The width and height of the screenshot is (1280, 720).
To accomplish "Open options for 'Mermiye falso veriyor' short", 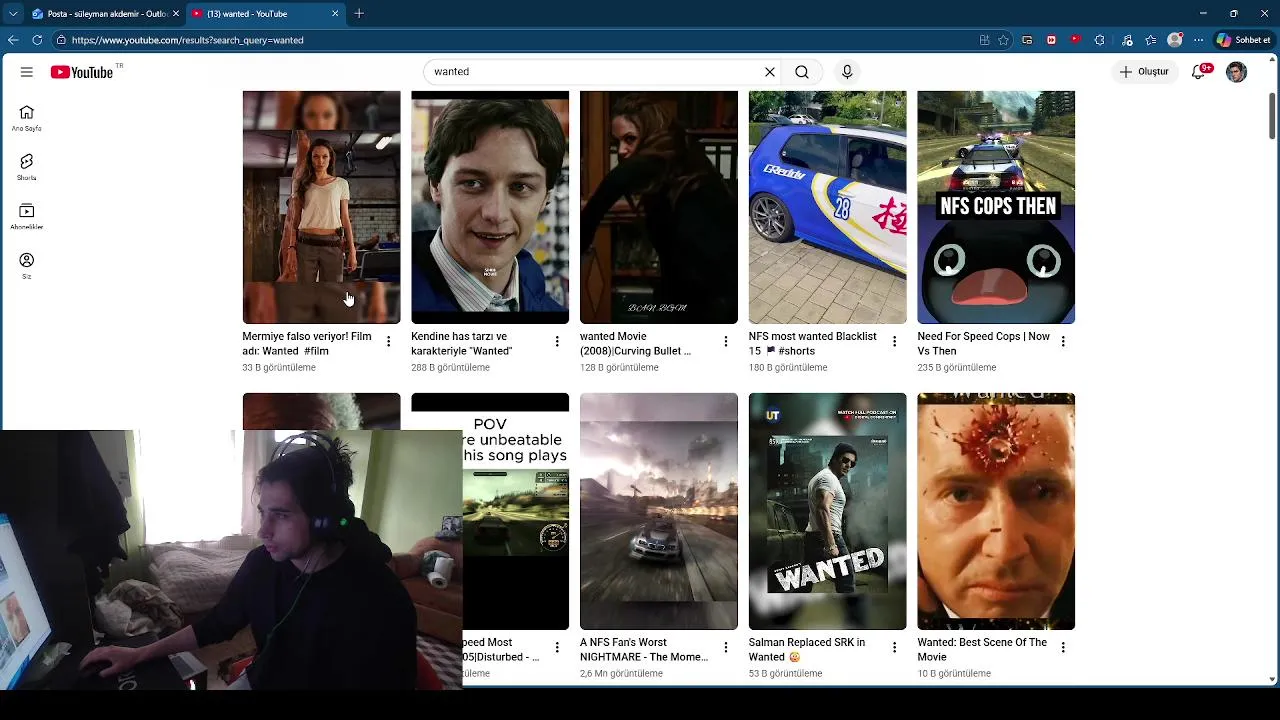I will coord(388,342).
